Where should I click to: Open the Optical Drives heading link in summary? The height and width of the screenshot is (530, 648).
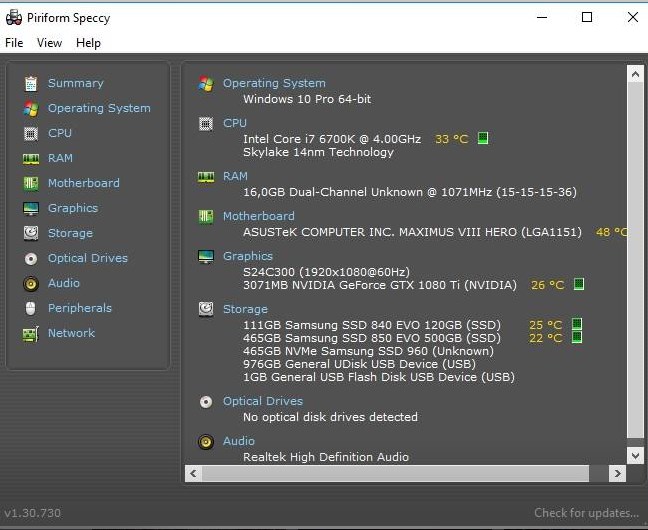click(263, 401)
